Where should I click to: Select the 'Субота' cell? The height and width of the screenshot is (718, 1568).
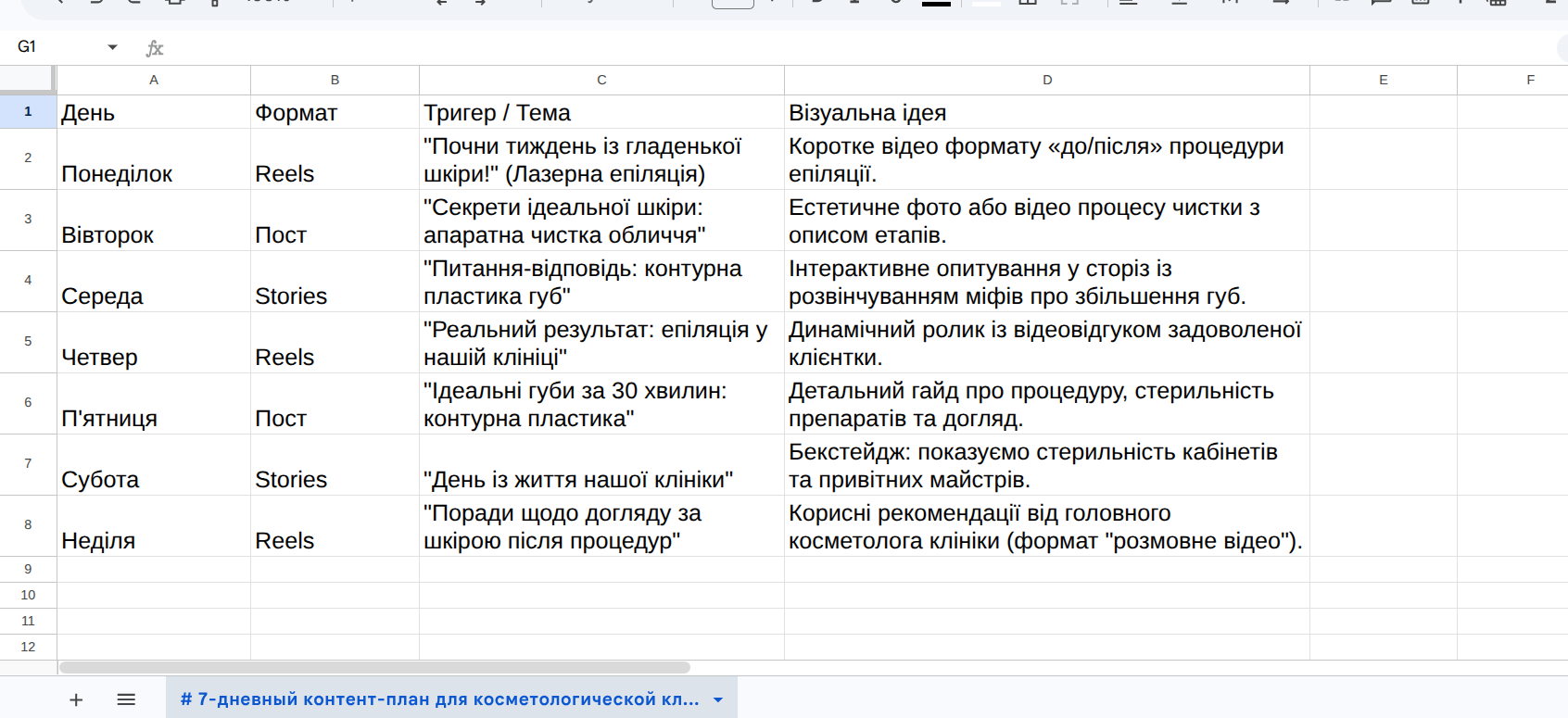154,465
